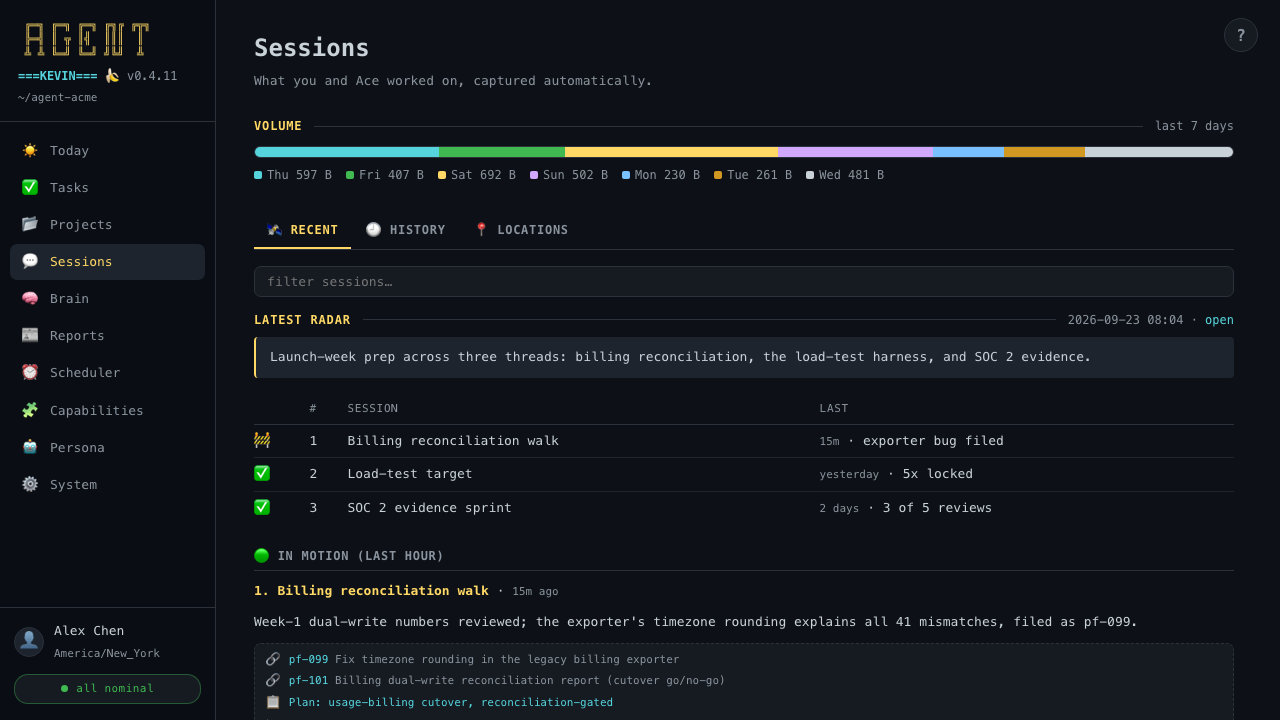Image resolution: width=1280 pixels, height=720 pixels.
Task: Click the Sat segment of the volume bar
Action: pos(671,152)
